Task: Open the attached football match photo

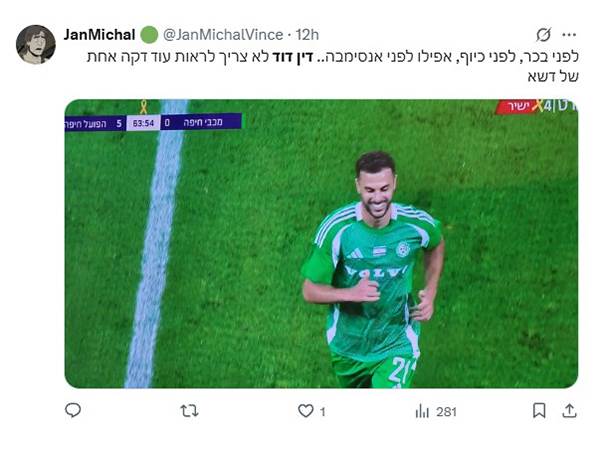Action: (321, 244)
